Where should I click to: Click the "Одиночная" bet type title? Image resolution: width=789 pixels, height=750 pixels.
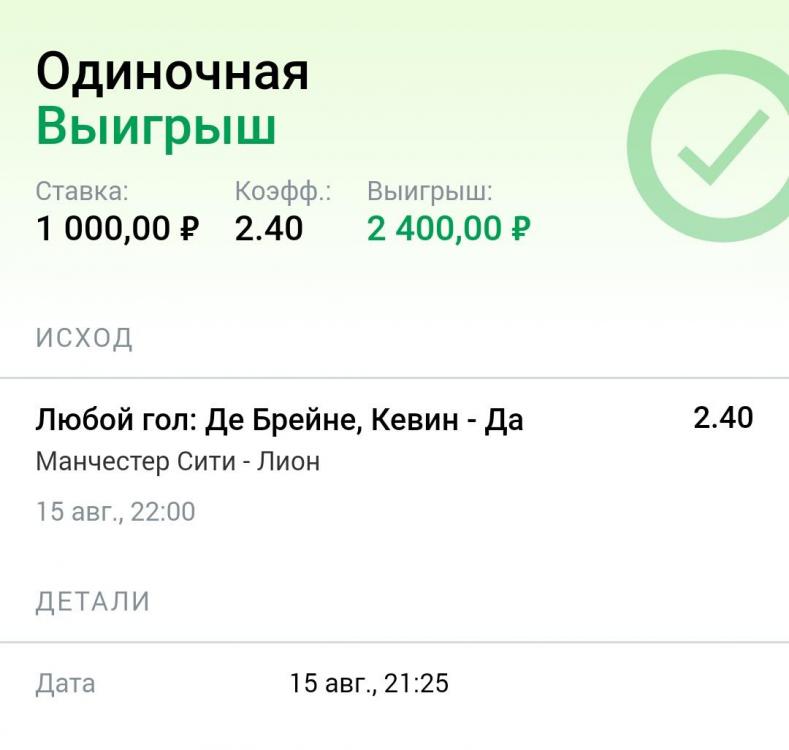coord(172,73)
